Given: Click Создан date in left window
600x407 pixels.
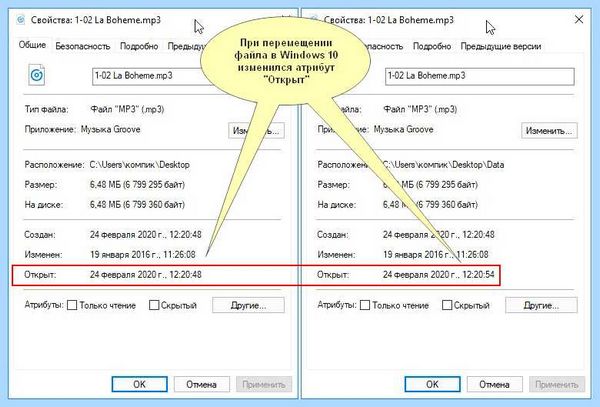Looking at the screenshot, I should (x=146, y=234).
